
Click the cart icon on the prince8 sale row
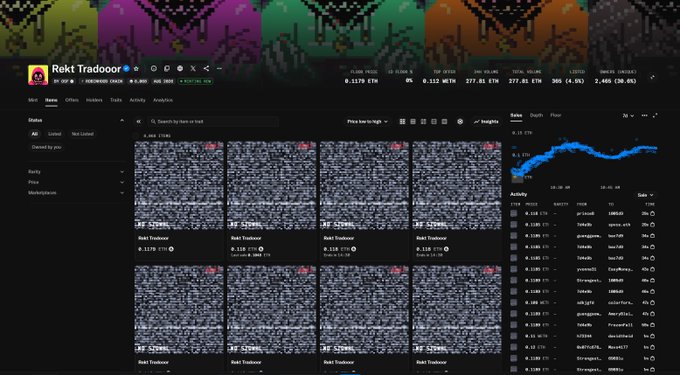pyautogui.click(x=652, y=213)
